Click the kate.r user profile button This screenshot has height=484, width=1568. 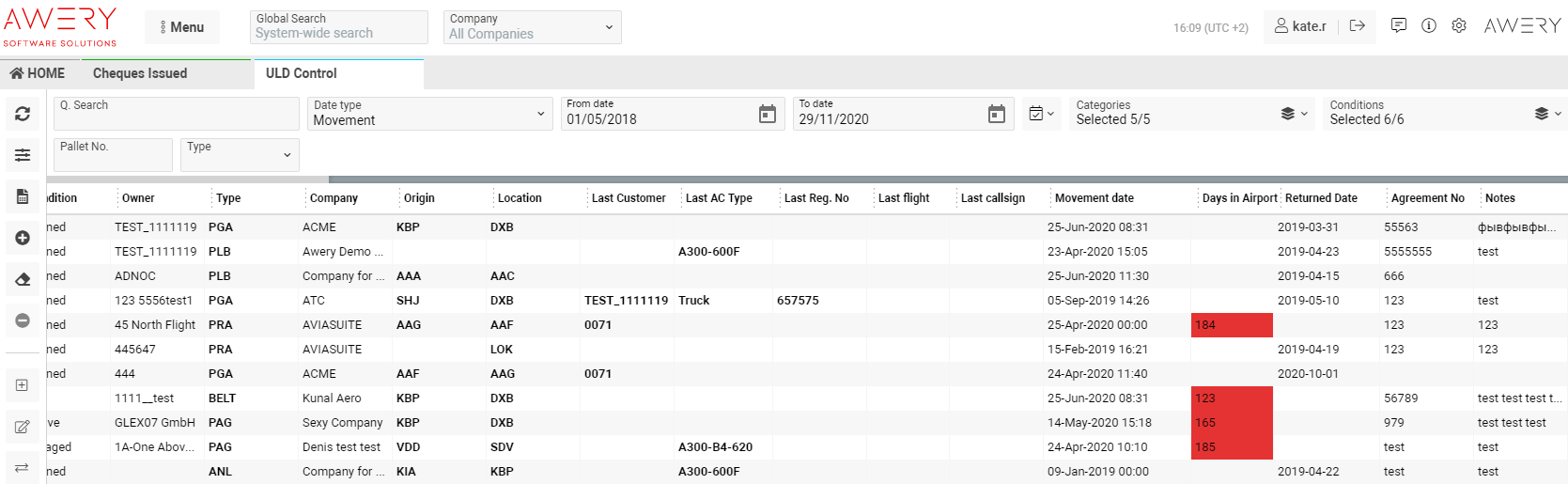tap(1300, 26)
